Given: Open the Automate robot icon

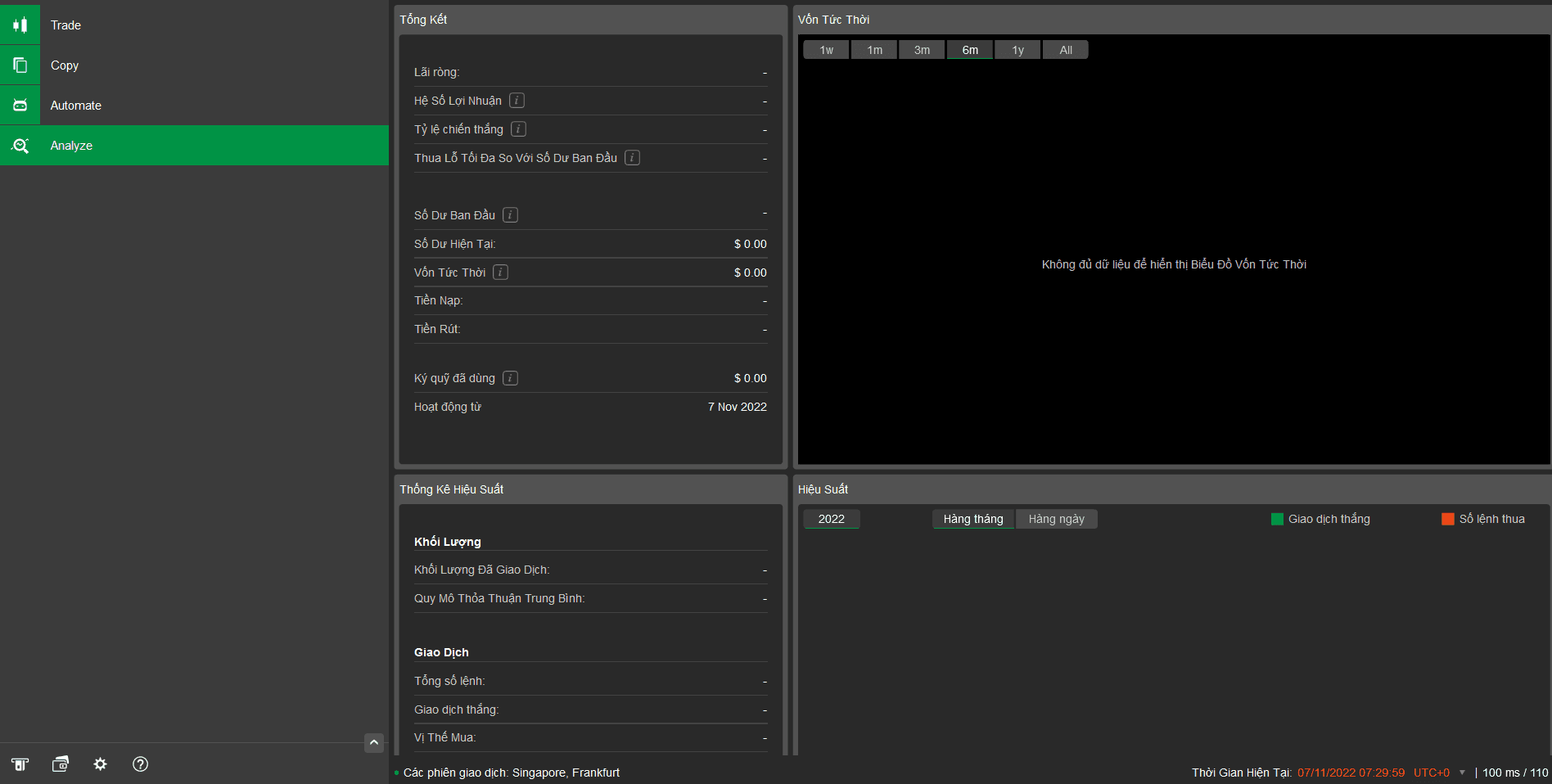Looking at the screenshot, I should point(20,105).
